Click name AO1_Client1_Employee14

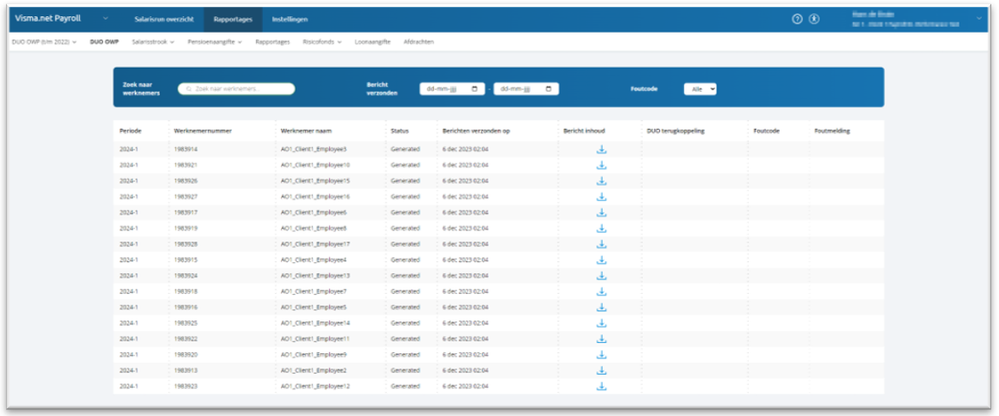coord(315,323)
